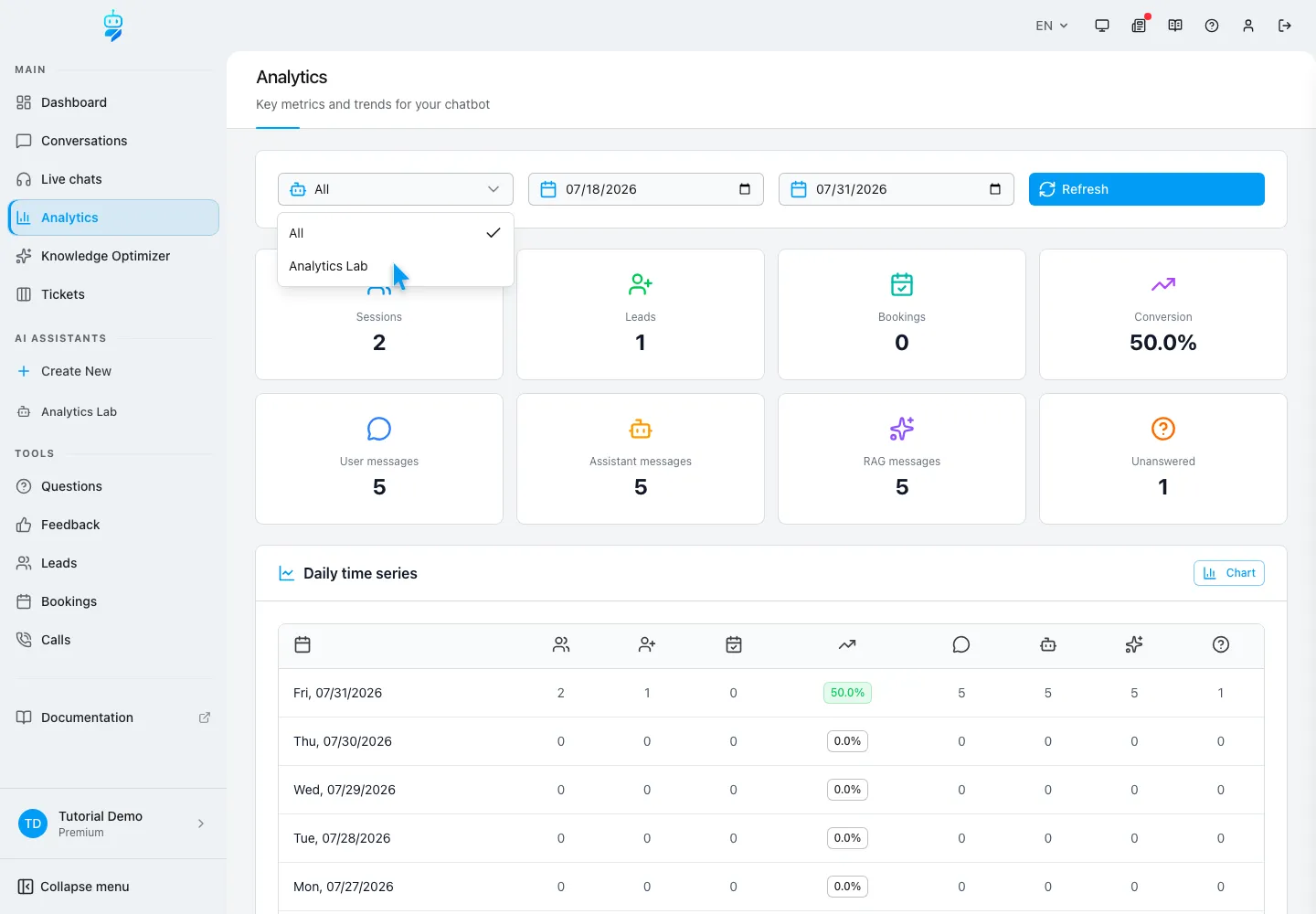
Task: Open Feedback tool
Action: (113, 525)
